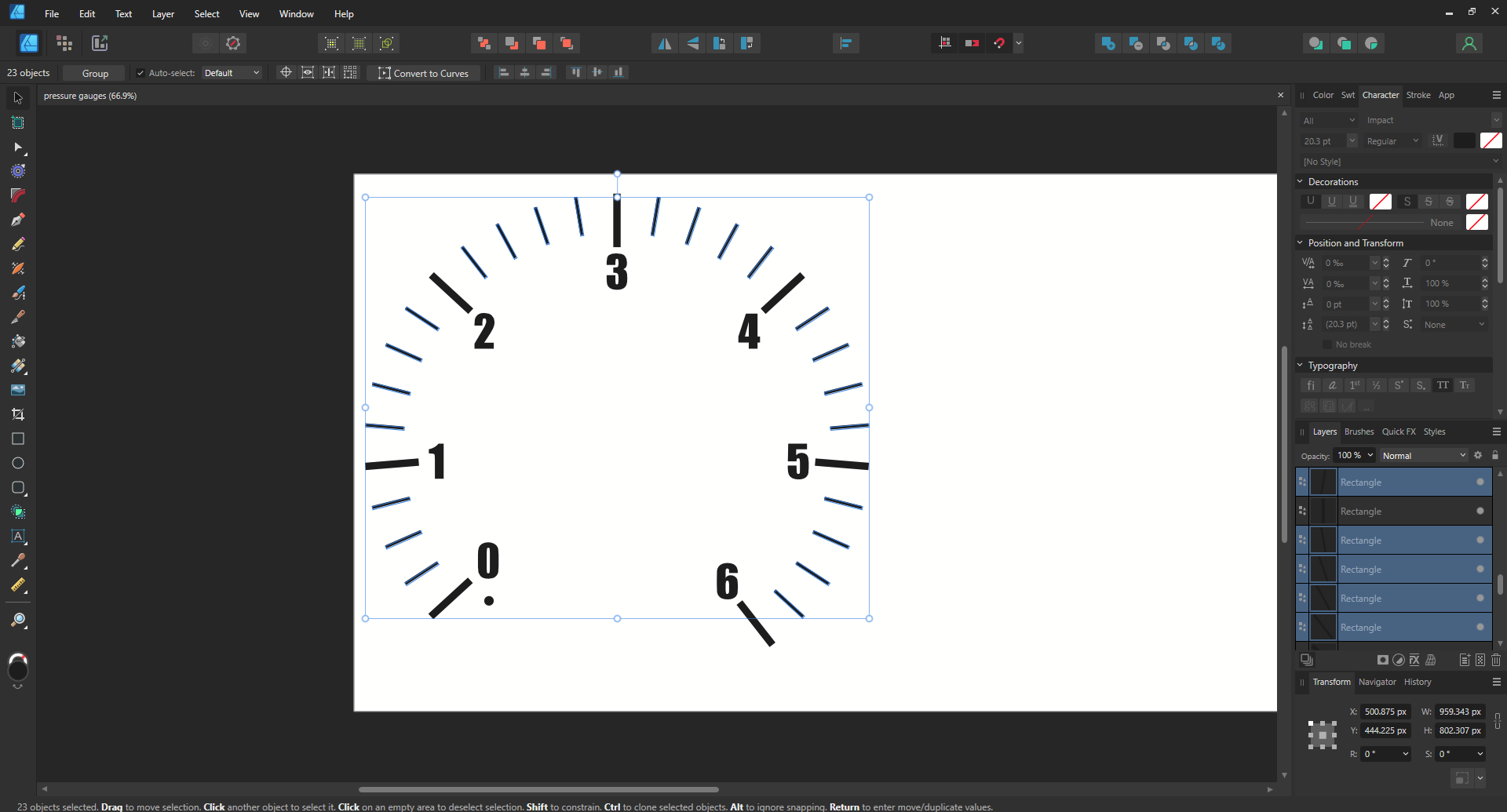Open the Layer menu
This screenshot has height=812, width=1507.
(162, 13)
